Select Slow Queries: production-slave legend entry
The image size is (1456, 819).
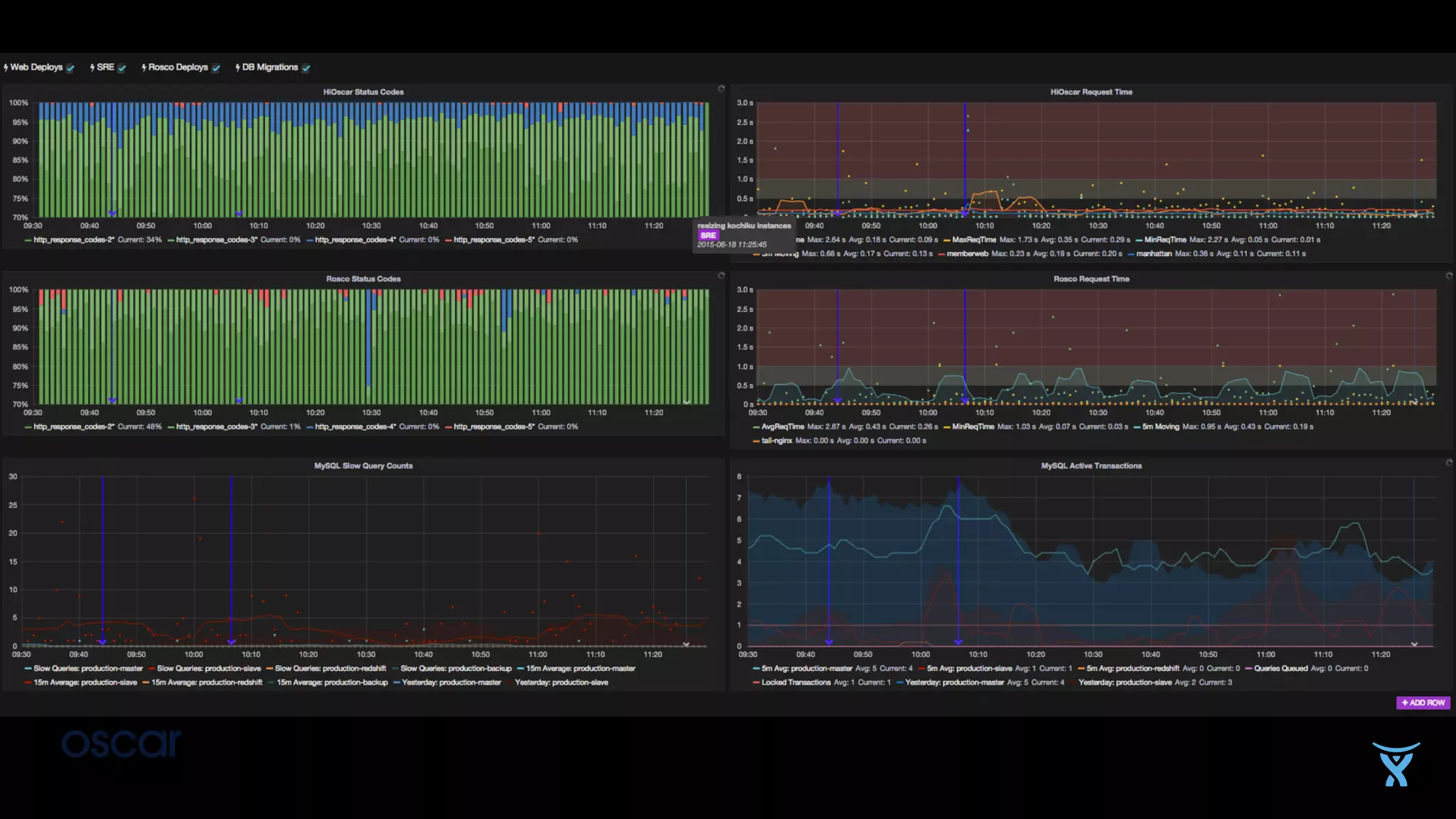(x=208, y=668)
